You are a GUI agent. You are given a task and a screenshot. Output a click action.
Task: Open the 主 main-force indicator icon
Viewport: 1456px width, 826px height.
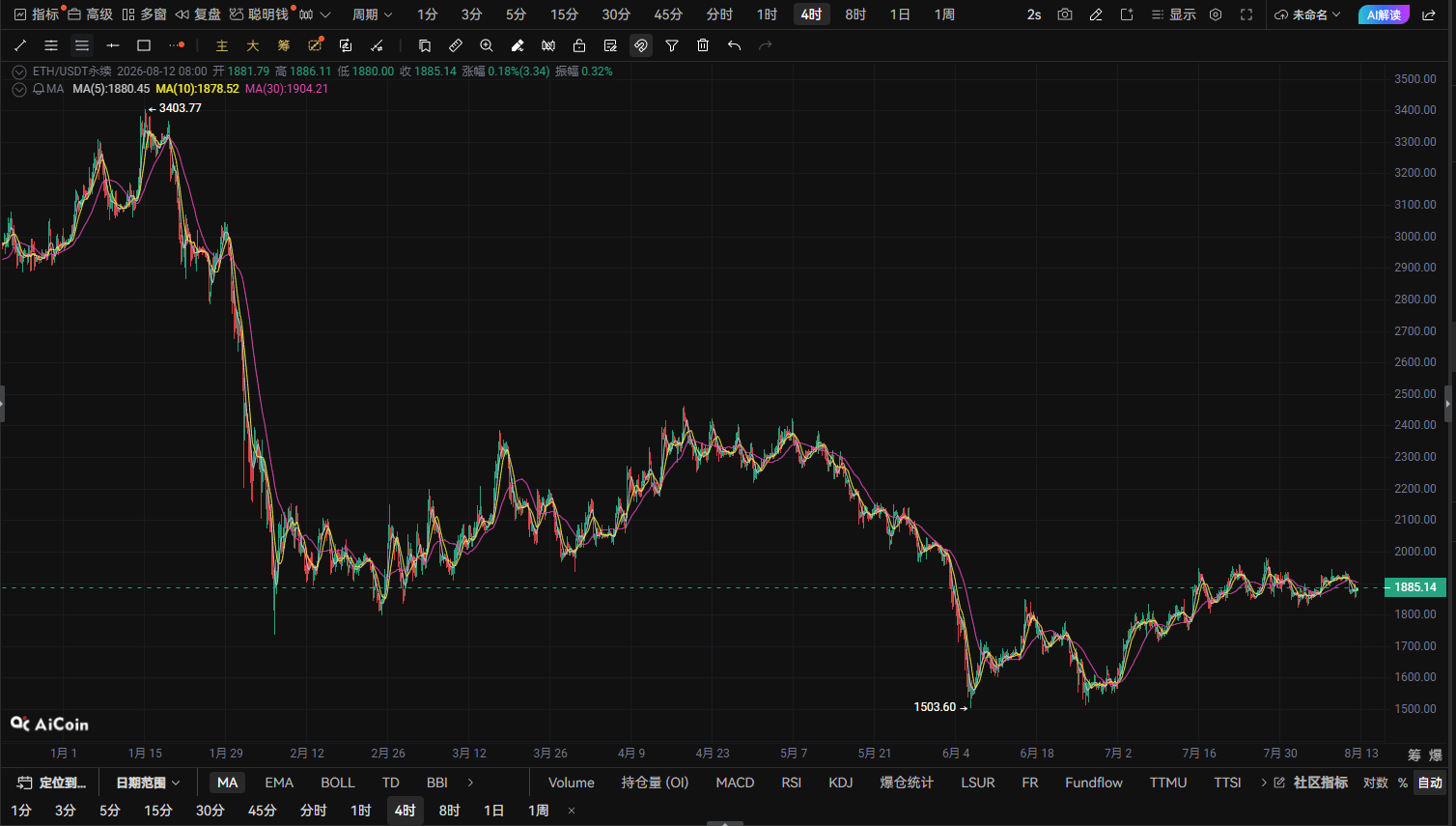[x=222, y=45]
